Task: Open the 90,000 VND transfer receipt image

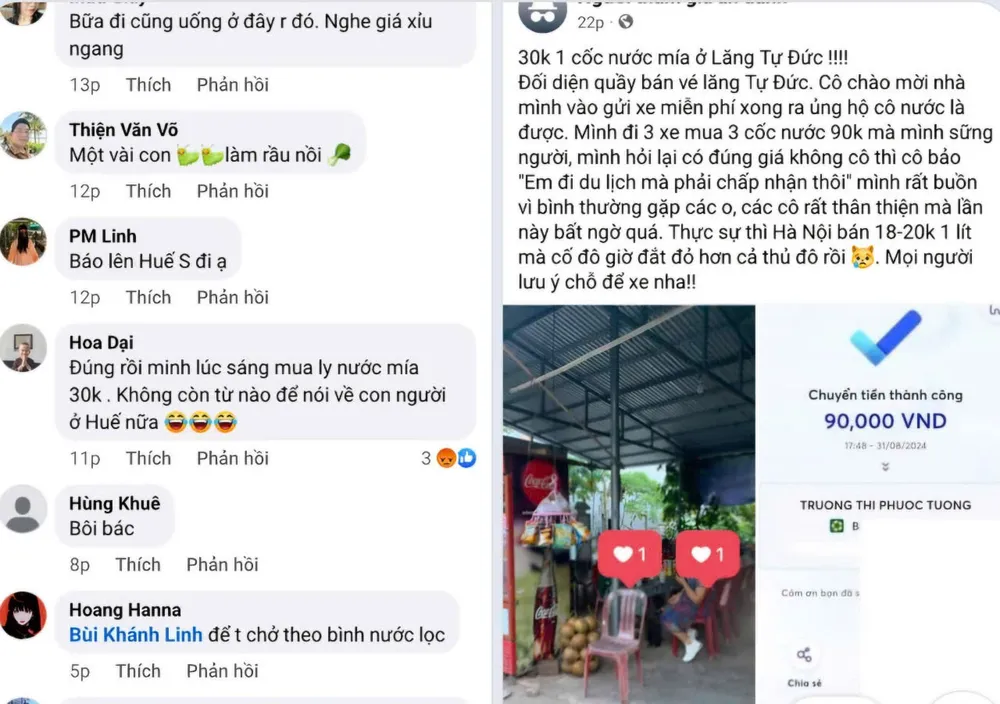Action: point(879,504)
